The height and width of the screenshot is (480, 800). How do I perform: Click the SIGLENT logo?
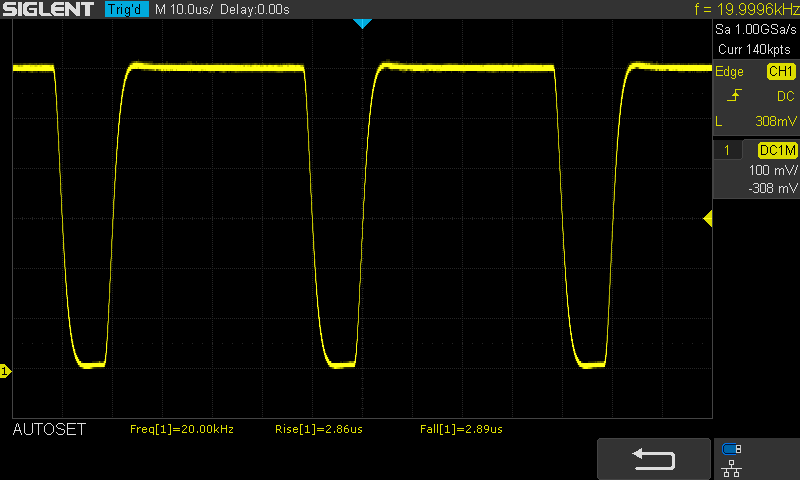pos(48,9)
